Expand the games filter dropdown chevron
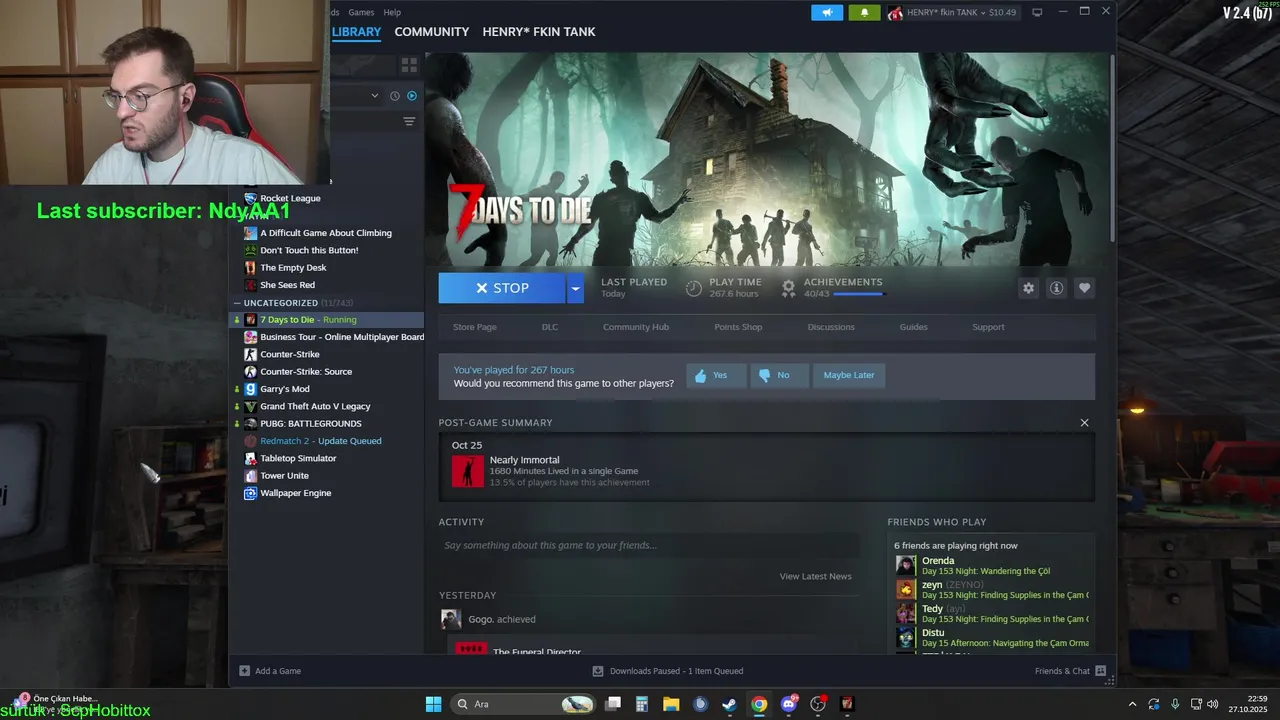Screen dimensions: 1280x720 pyautogui.click(x=375, y=96)
